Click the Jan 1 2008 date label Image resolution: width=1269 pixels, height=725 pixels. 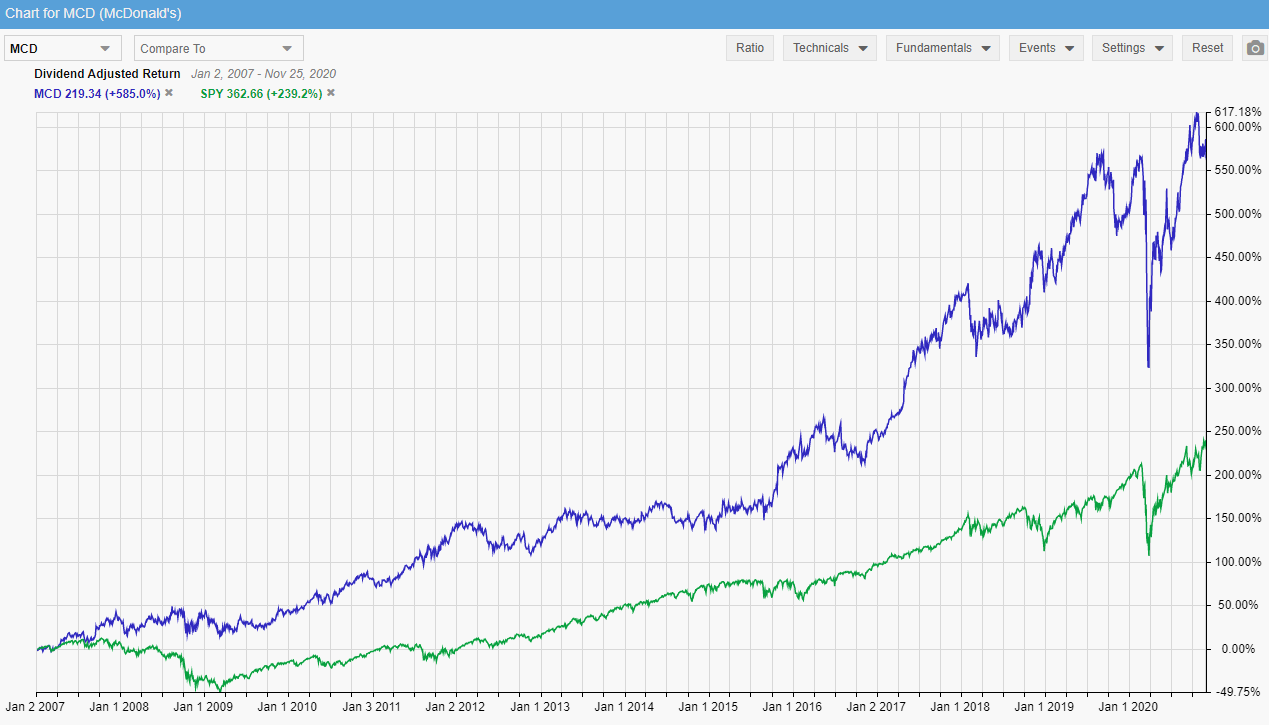coord(120,706)
